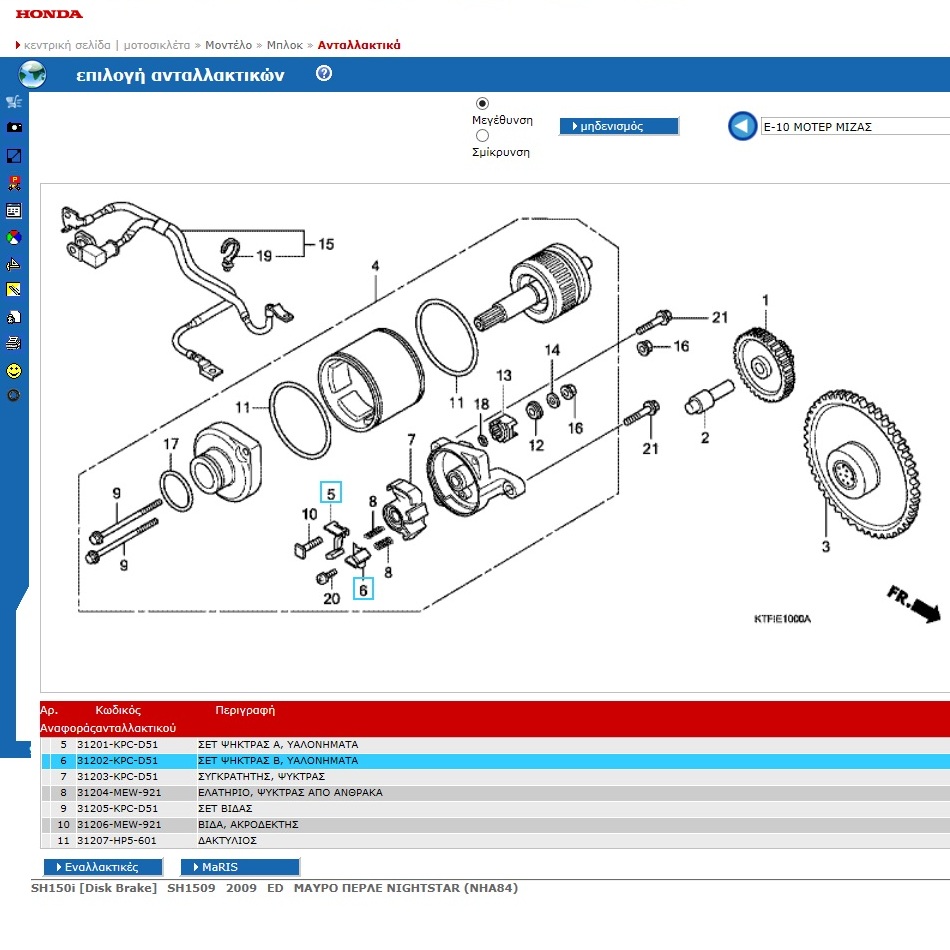Click part number 5 box in diagram
The width and height of the screenshot is (950, 950).
pyautogui.click(x=330, y=492)
